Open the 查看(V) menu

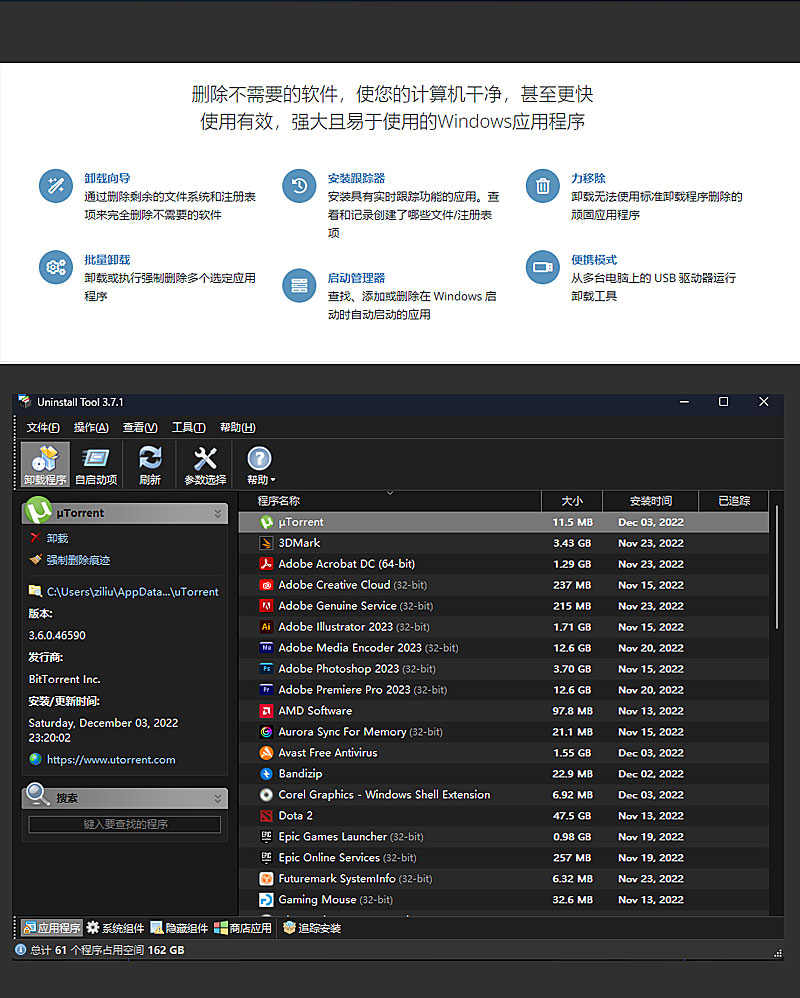(140, 427)
